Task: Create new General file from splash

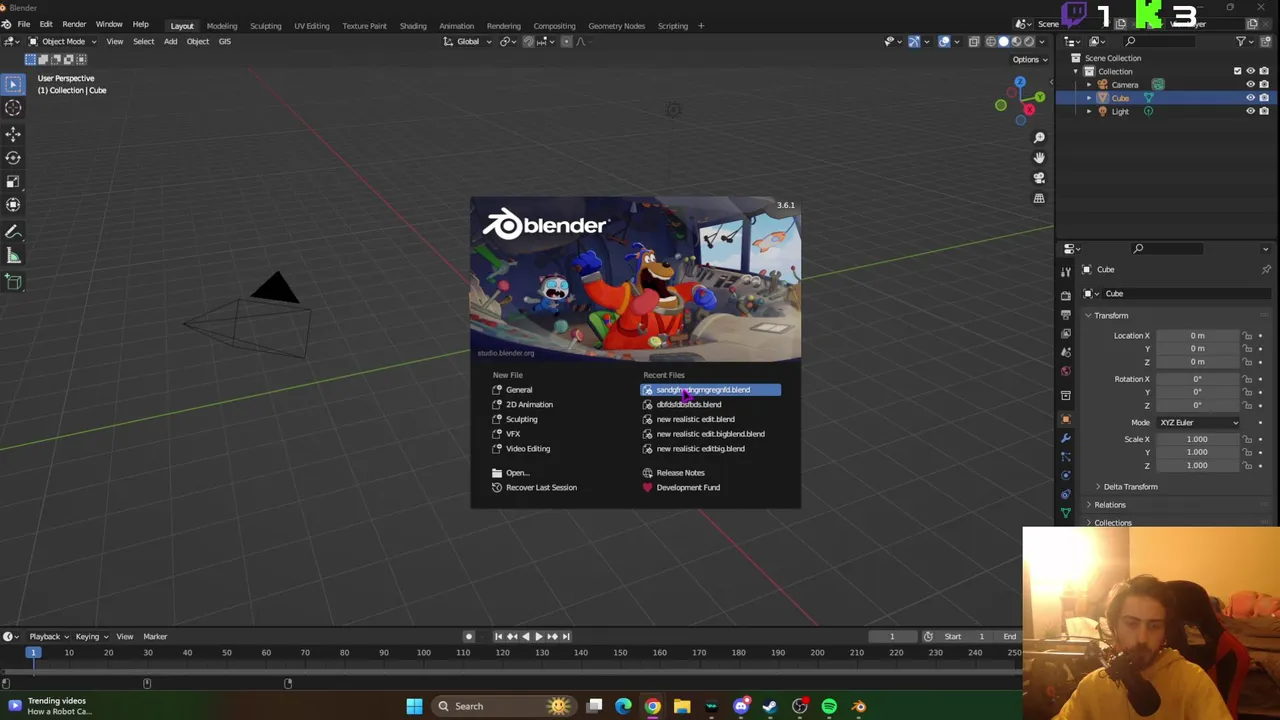Action: click(x=519, y=390)
